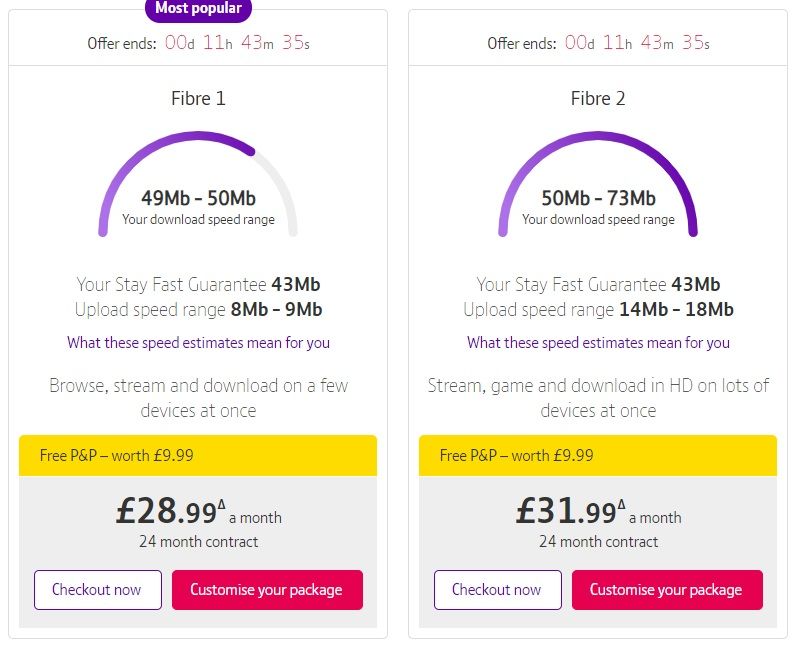Open Fibre 2 speed estimates explanation link
The height and width of the screenshot is (647, 799).
598,343
